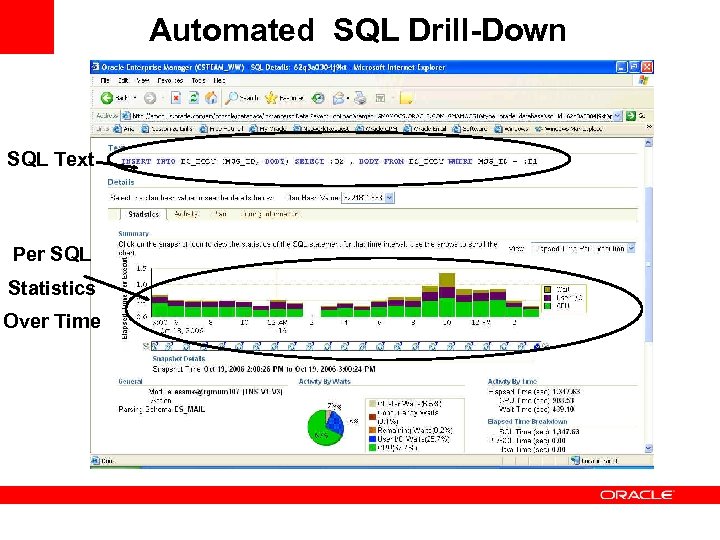The image size is (720, 540).
Task: Expand the address bar URL dropdown
Action: click(618, 116)
